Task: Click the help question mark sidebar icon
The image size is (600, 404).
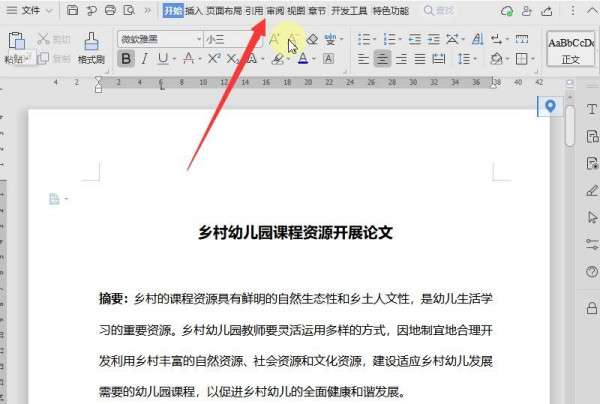Action: [592, 272]
